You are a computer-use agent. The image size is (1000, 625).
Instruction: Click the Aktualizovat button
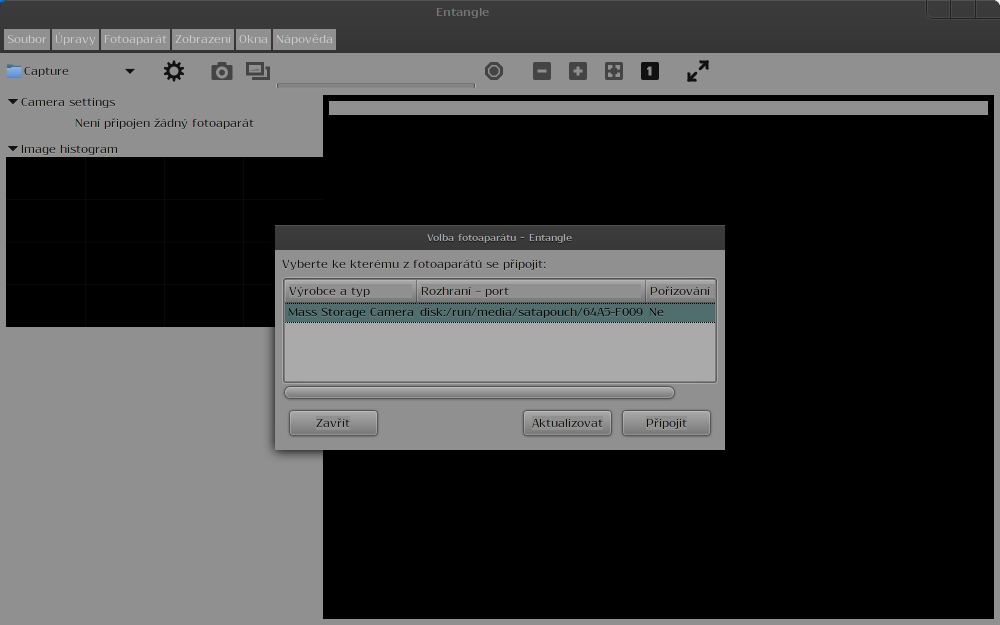pyautogui.click(x=567, y=423)
